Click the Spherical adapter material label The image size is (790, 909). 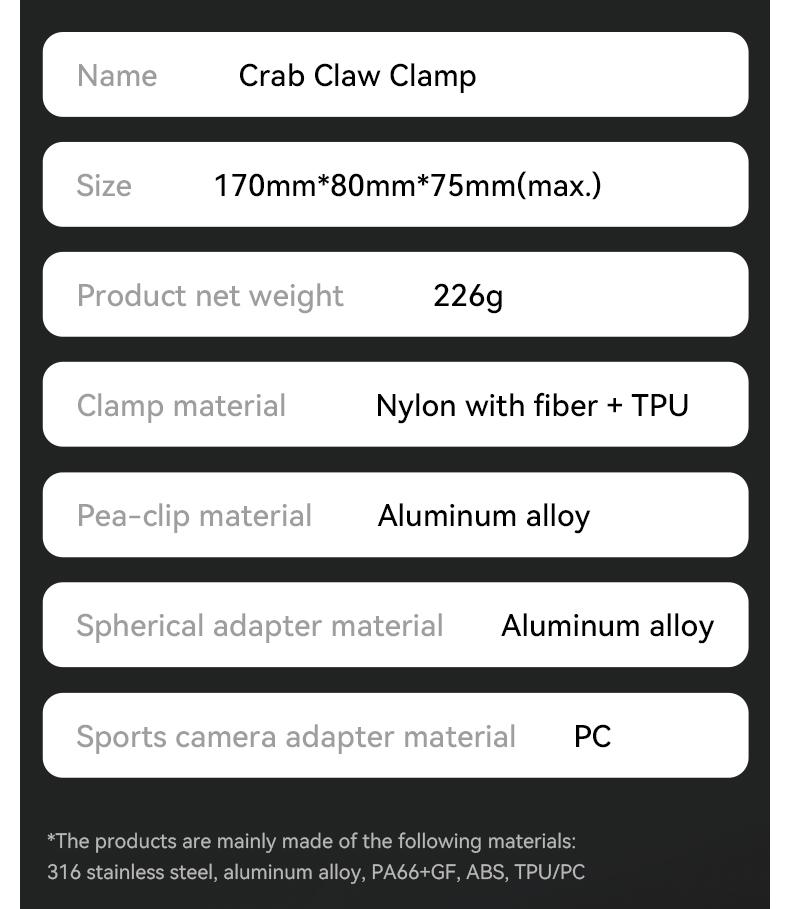[260, 626]
